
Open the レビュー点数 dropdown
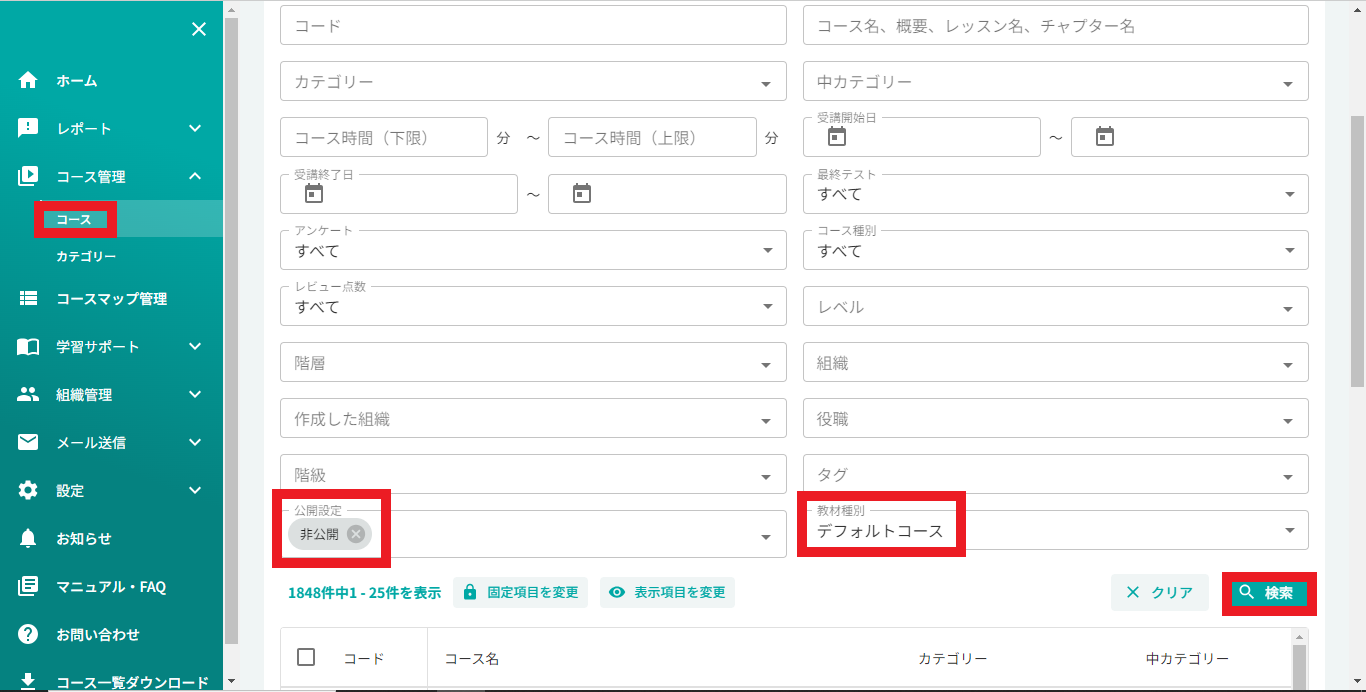click(533, 306)
